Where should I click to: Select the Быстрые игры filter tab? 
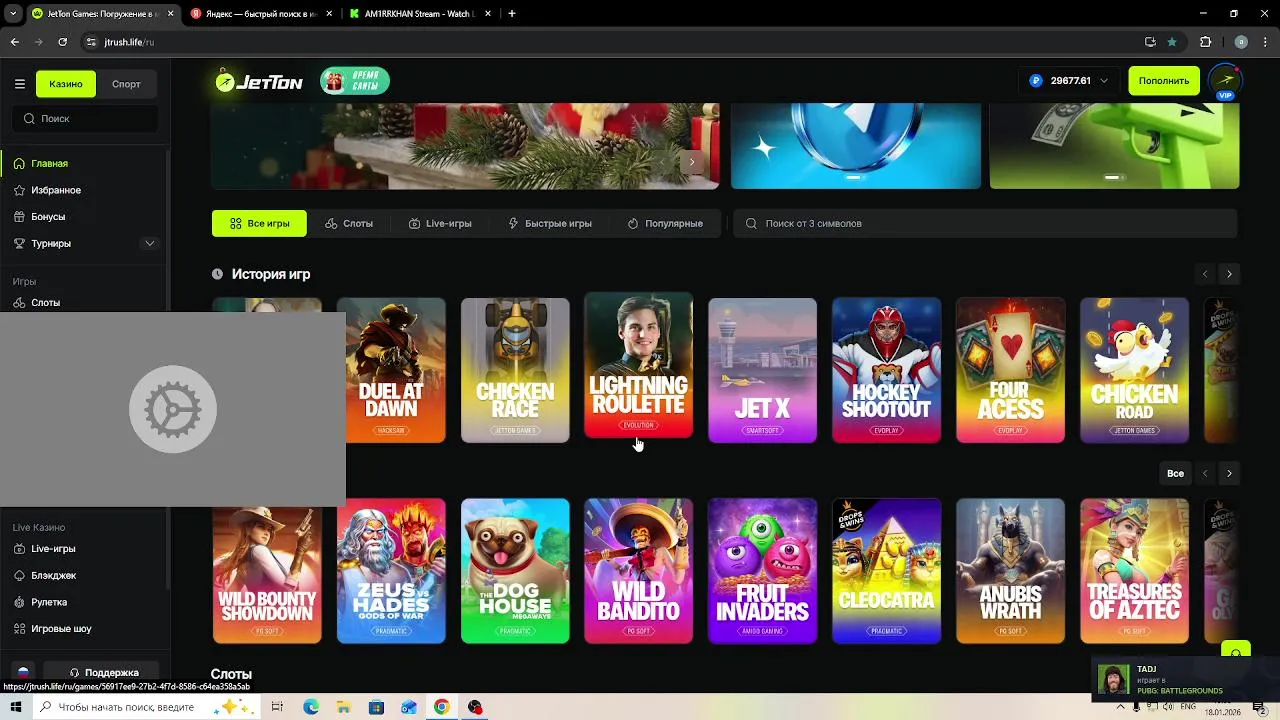point(550,223)
